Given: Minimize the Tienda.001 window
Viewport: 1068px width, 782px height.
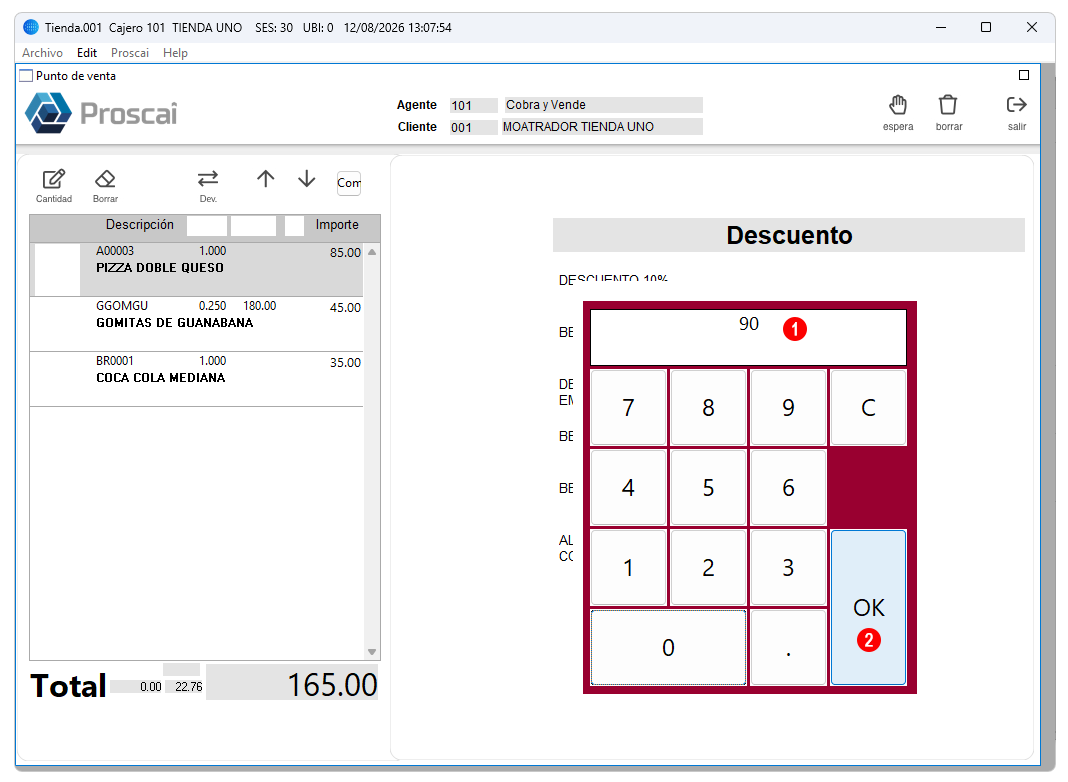Looking at the screenshot, I should tap(941, 27).
